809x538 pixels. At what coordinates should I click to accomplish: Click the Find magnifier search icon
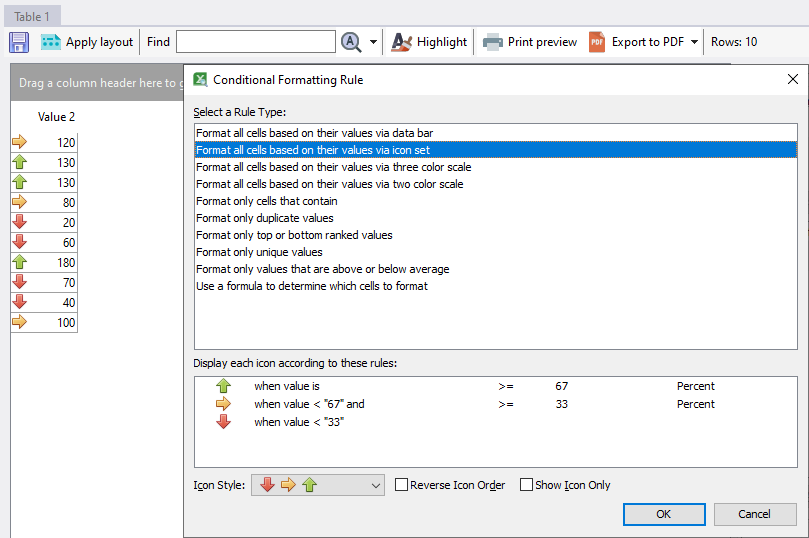(x=351, y=42)
